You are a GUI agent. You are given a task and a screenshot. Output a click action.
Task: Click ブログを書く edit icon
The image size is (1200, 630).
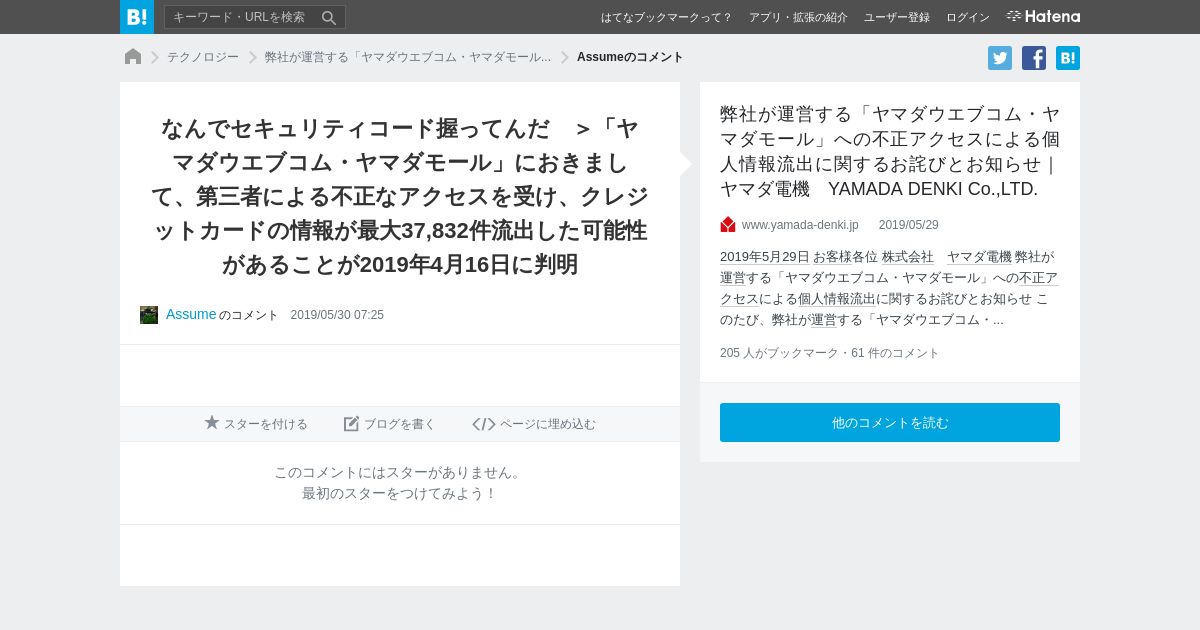pos(351,424)
